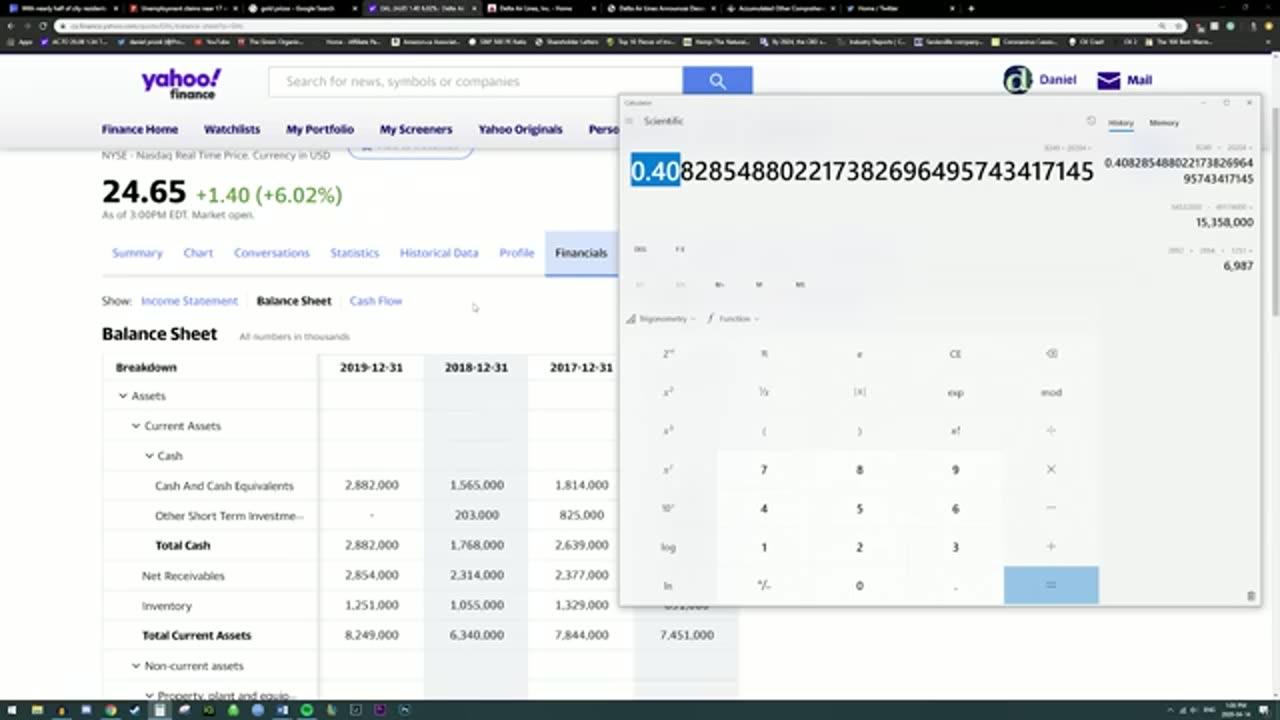This screenshot has height=720, width=1280.
Task: Open the Daniel profile avatar
Action: point(1017,80)
